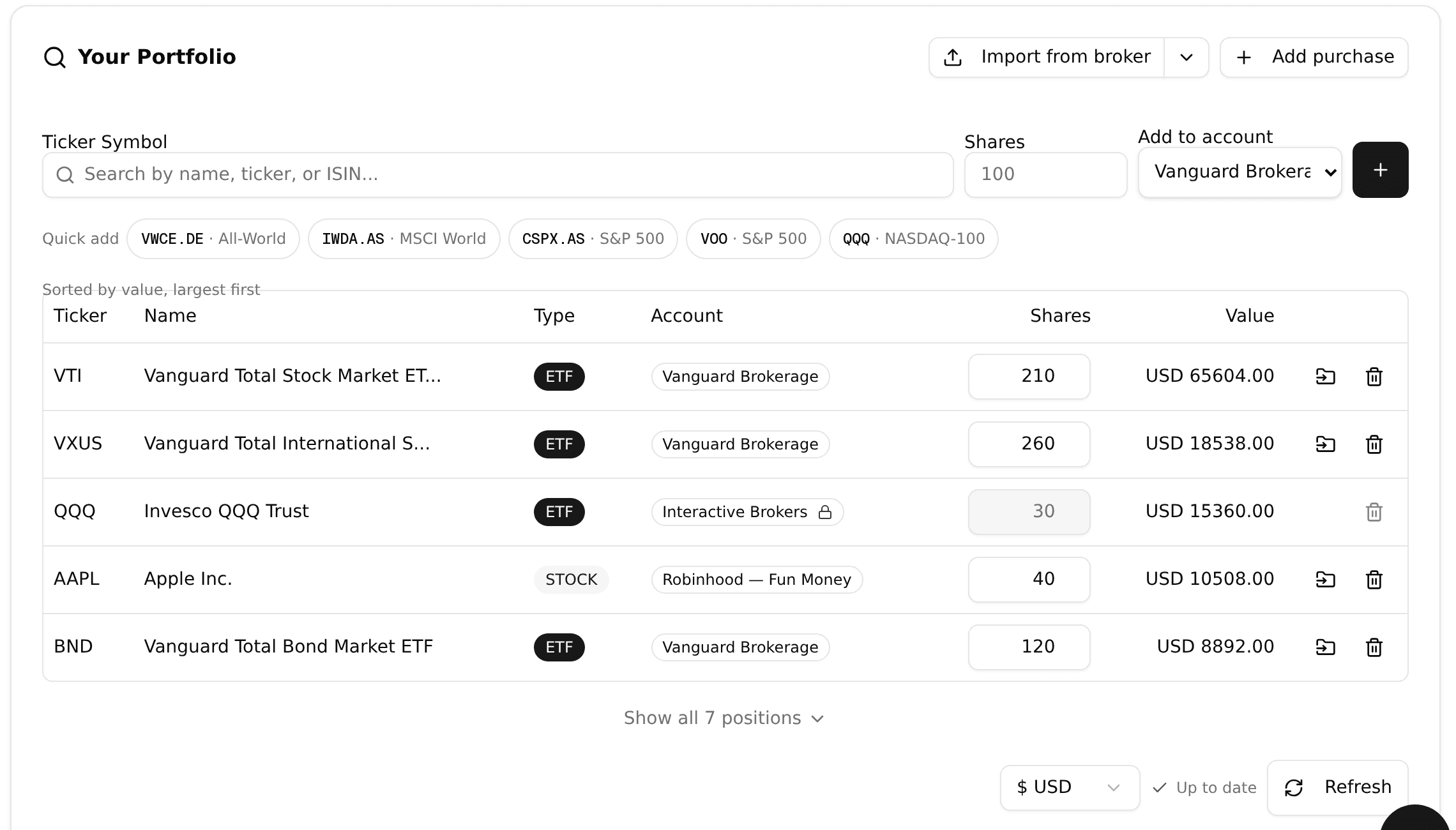1456x830 pixels.
Task: Click value USD 10508.00
Action: [x=1210, y=579]
